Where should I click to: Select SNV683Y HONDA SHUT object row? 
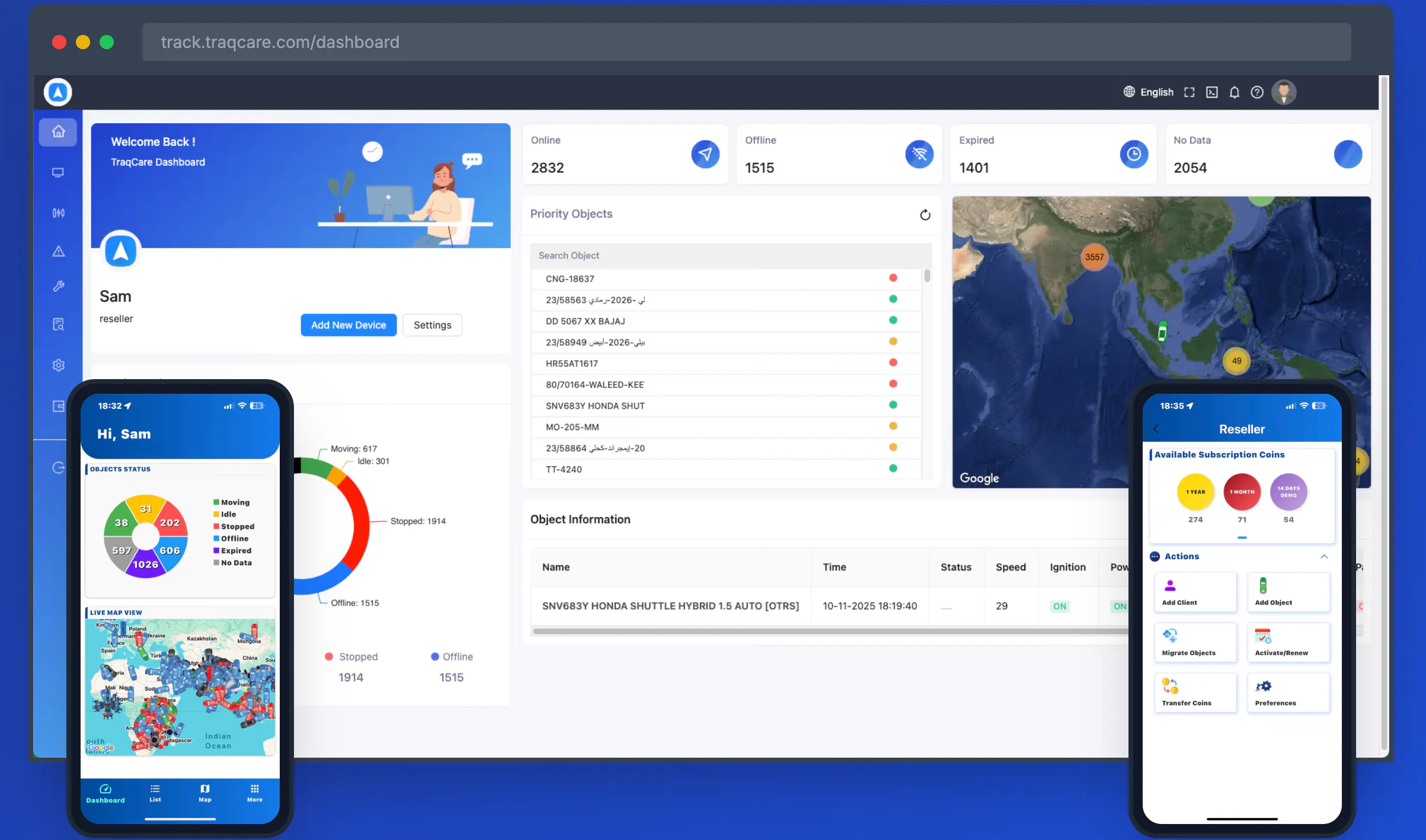[726, 406]
